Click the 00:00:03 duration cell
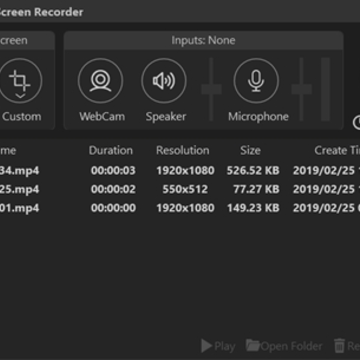 [113, 171]
